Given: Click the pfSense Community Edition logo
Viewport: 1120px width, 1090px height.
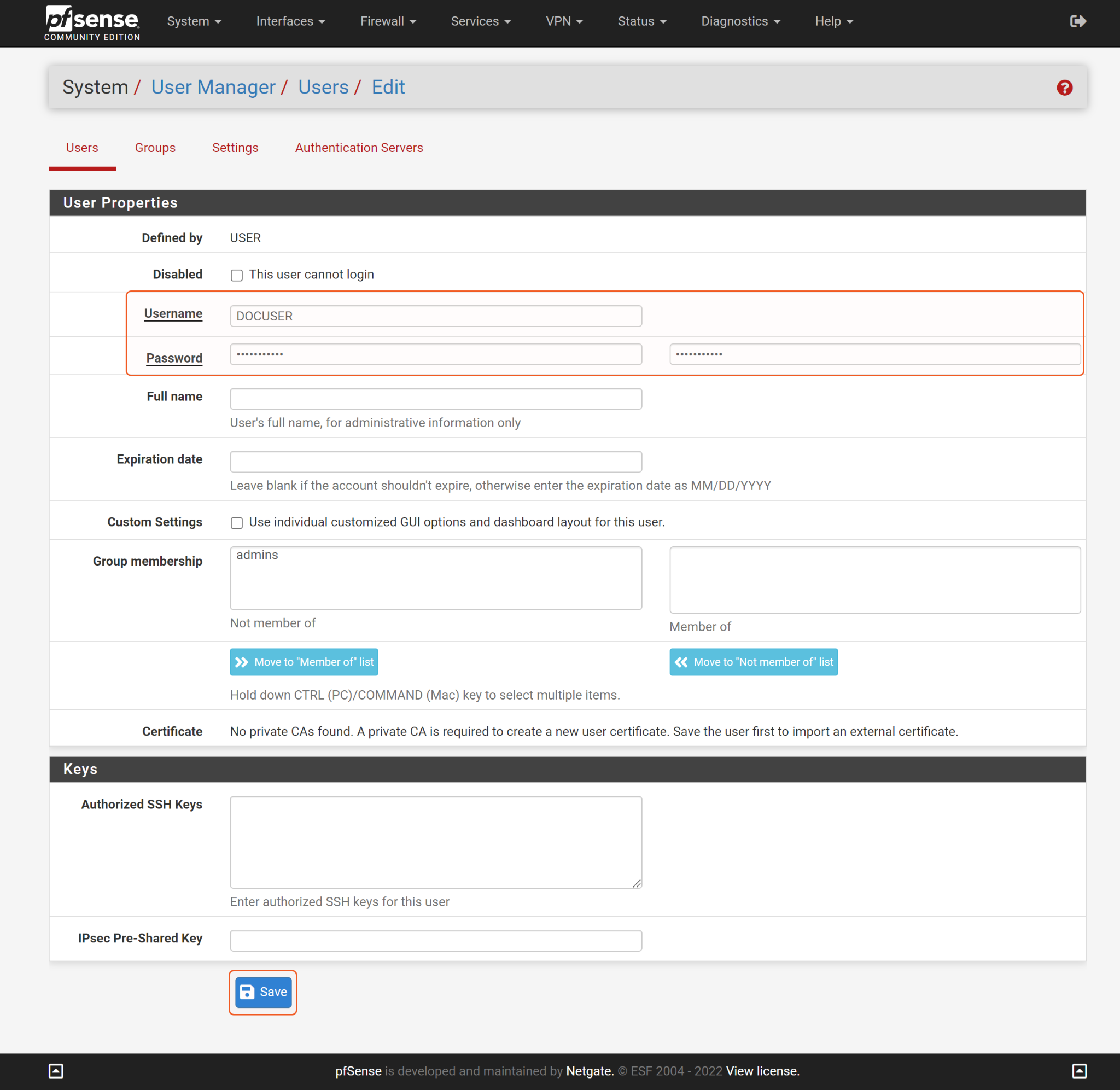Looking at the screenshot, I should coord(92,23).
